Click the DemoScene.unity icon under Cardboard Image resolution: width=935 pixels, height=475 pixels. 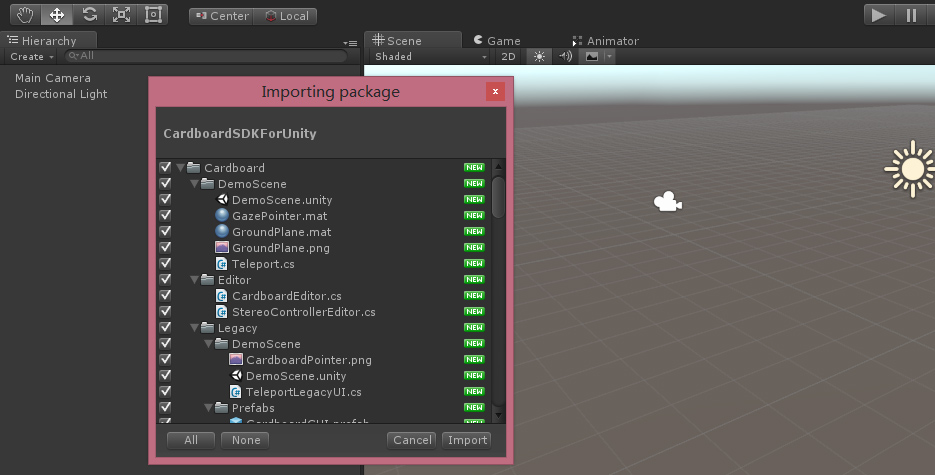point(222,200)
